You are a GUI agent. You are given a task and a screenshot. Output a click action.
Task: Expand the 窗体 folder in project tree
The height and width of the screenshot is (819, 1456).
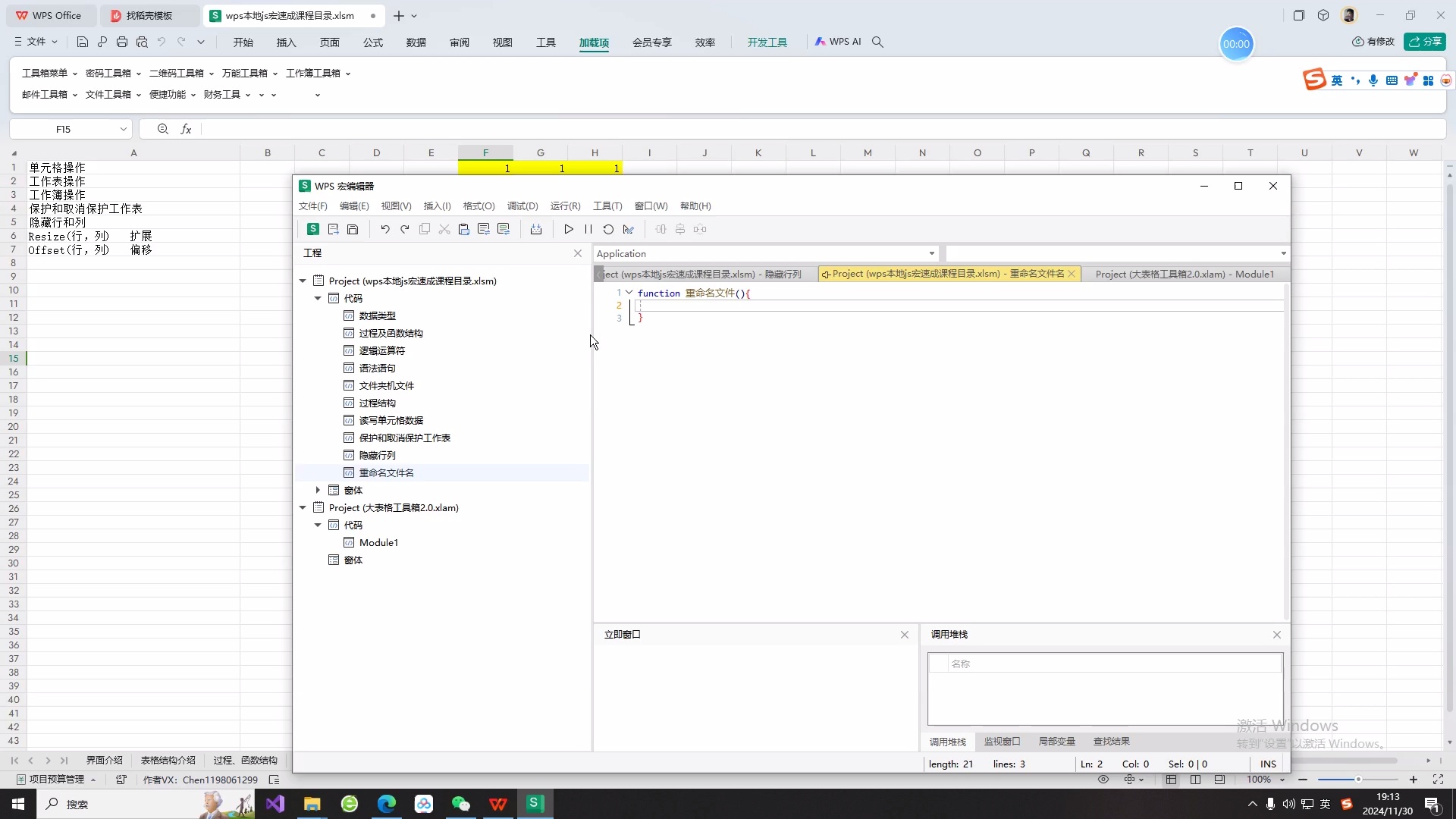[317, 491]
